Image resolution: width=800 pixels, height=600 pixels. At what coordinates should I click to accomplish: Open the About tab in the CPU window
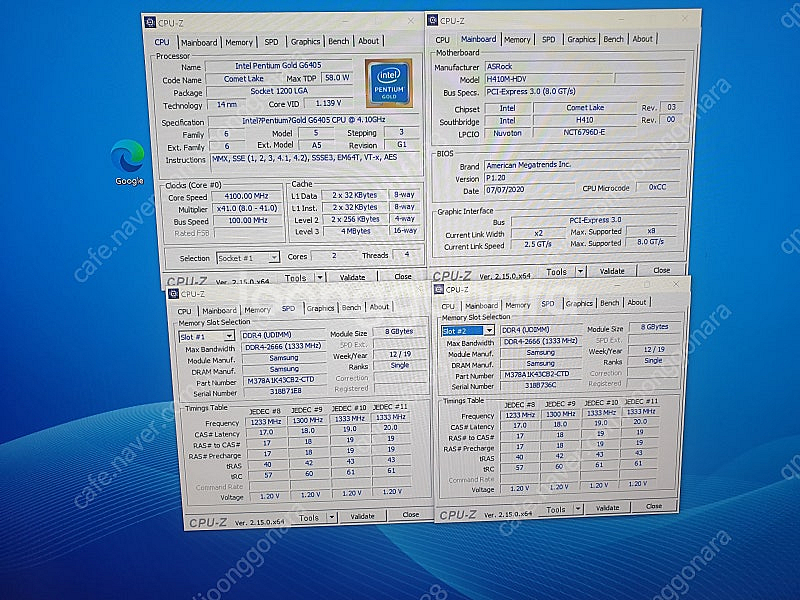coord(368,41)
